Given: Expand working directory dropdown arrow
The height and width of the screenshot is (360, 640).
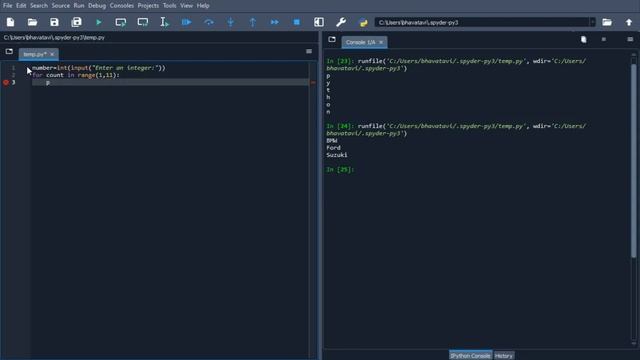Looking at the screenshot, I should pos(592,22).
